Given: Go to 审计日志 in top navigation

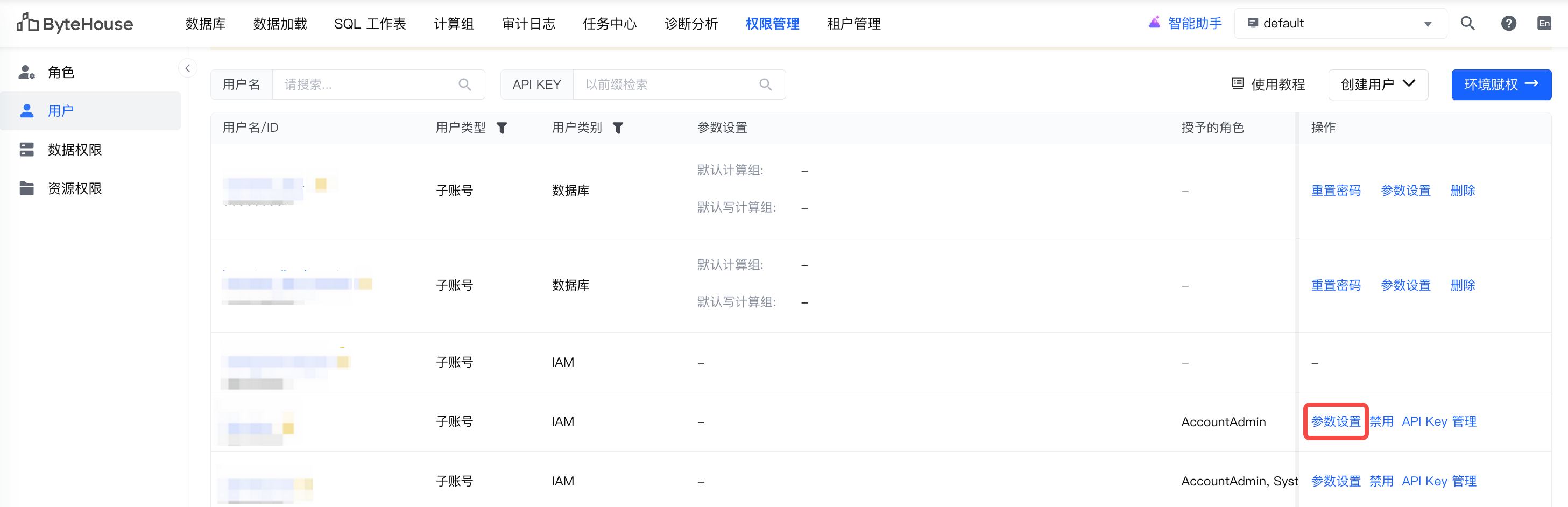Looking at the screenshot, I should 528,24.
